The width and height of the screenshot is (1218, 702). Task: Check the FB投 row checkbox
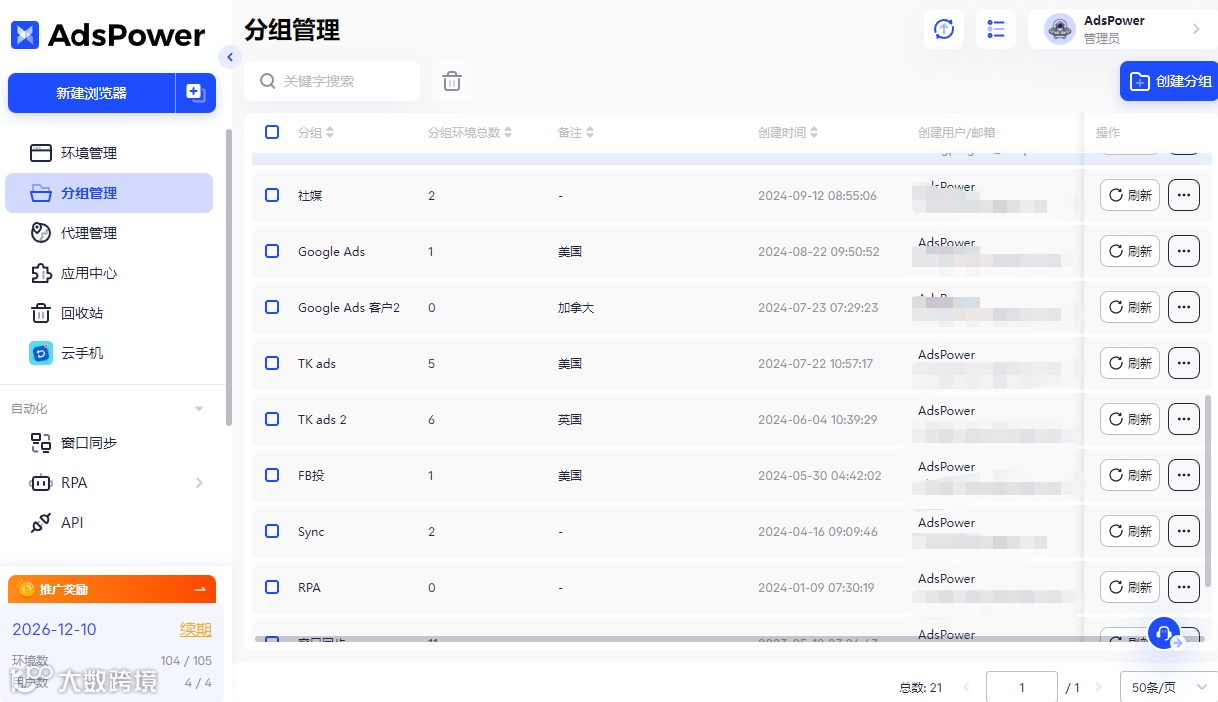click(272, 475)
